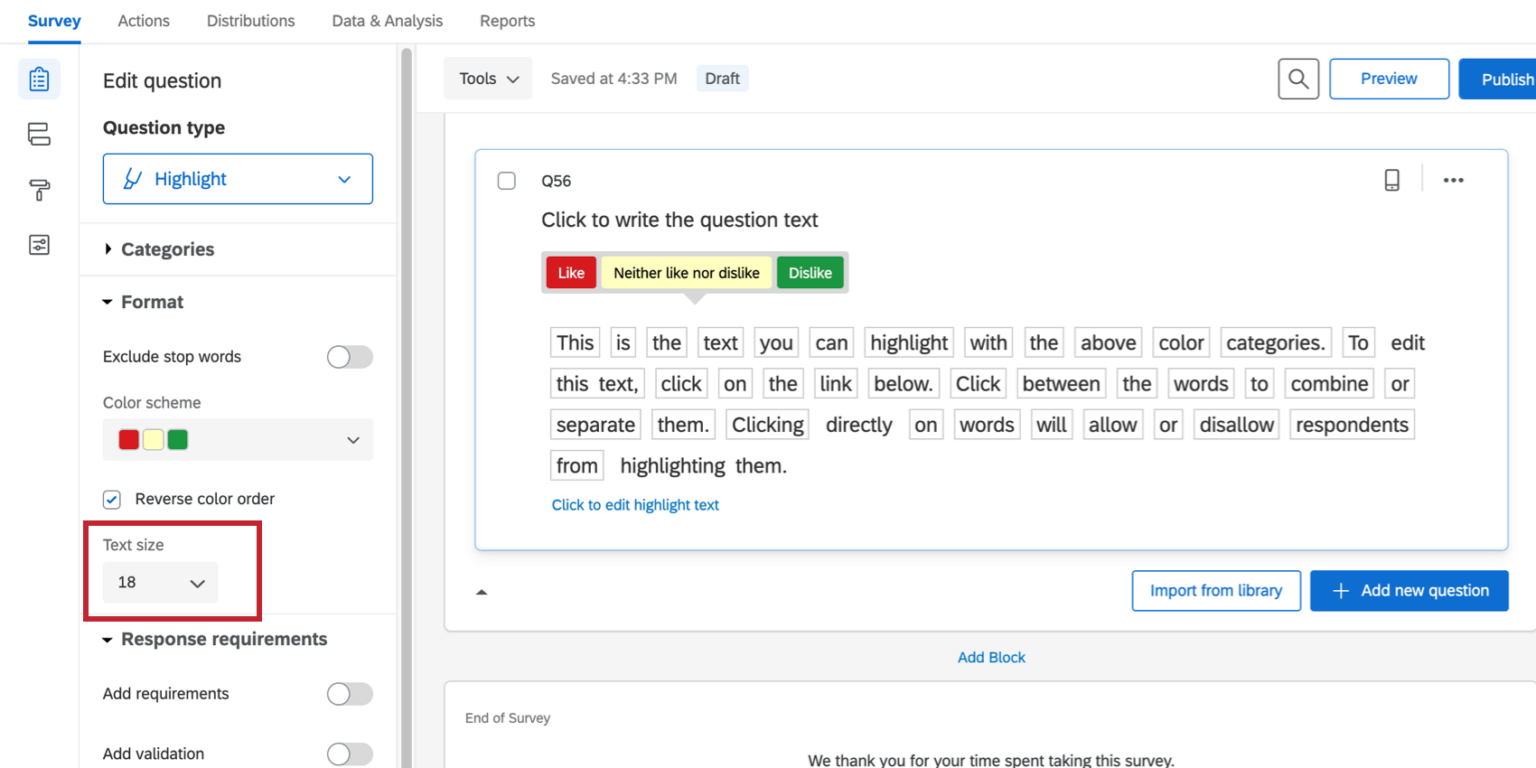Open the survey Builder panel
The width and height of the screenshot is (1536, 768).
coord(39,78)
